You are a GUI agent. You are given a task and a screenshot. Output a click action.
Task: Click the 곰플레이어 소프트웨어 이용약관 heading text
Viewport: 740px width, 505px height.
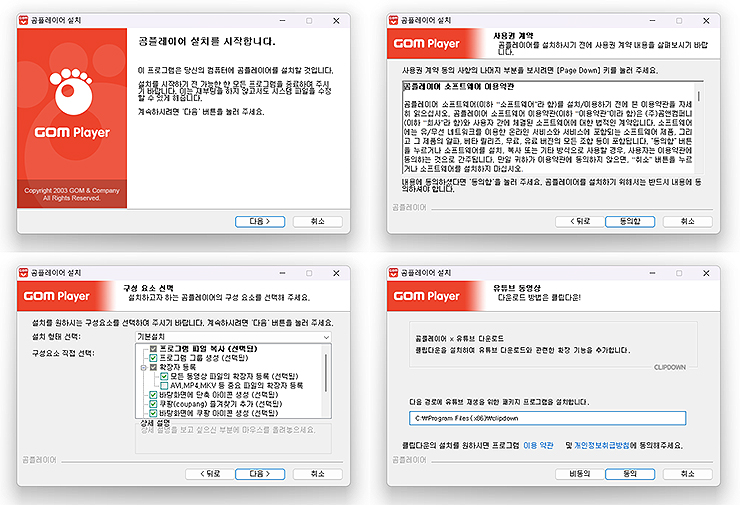coord(459,87)
